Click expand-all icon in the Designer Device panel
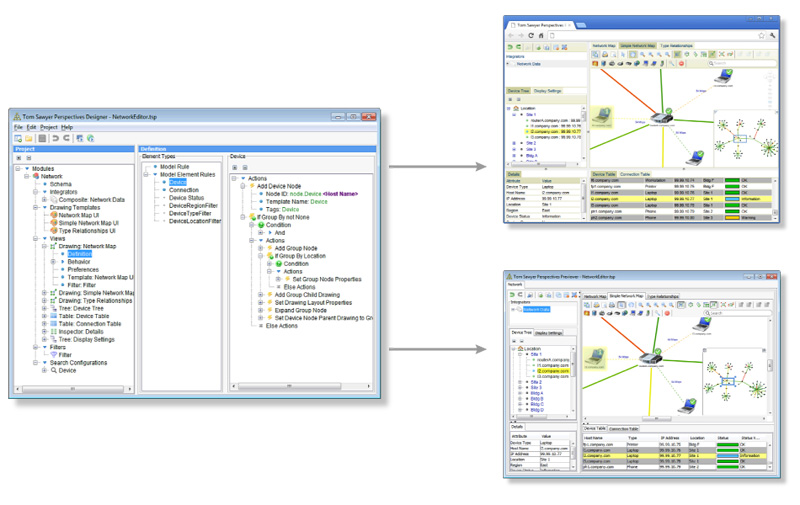The image size is (800, 505). click(235, 167)
